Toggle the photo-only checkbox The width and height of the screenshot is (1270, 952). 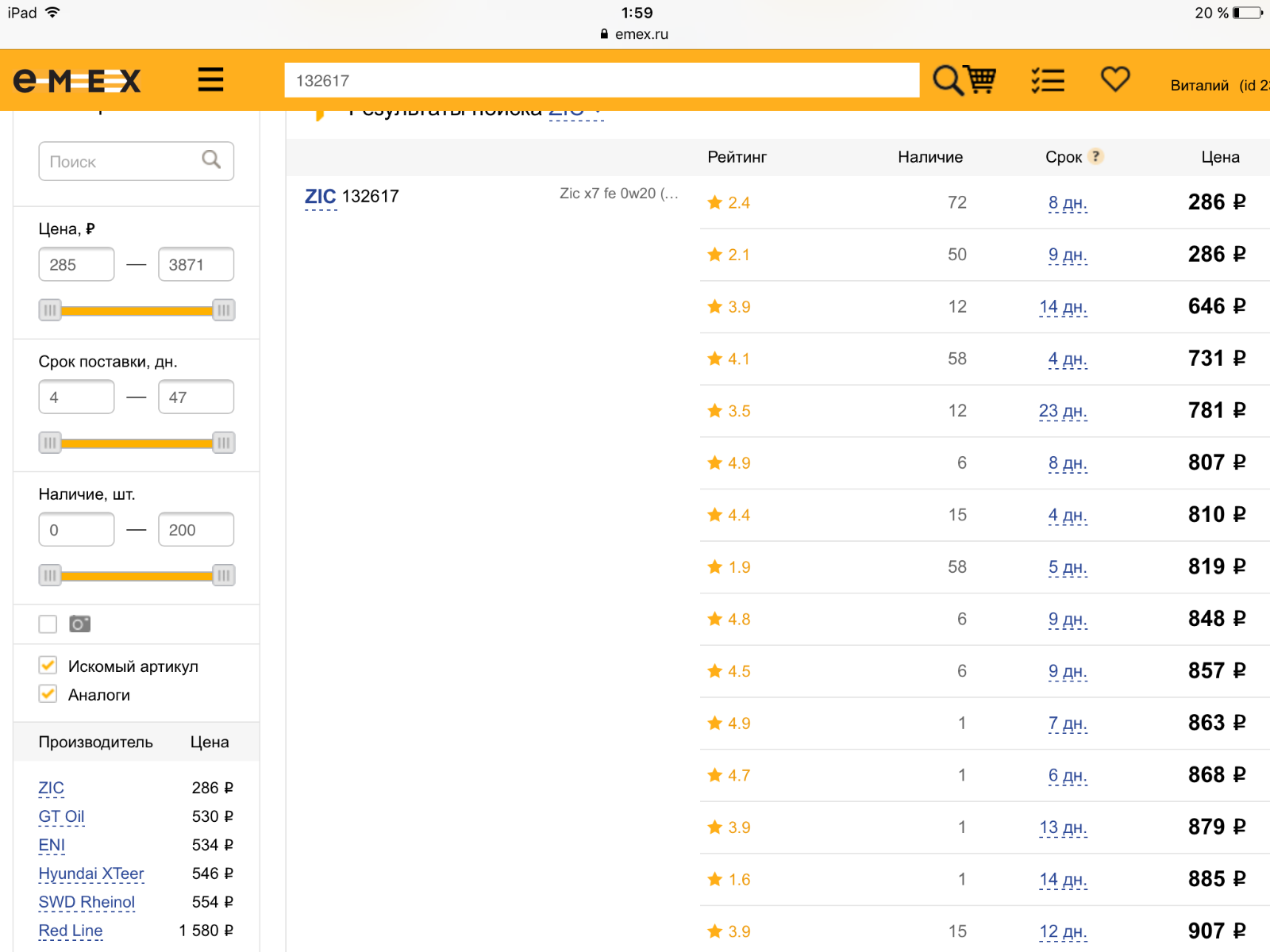click(48, 624)
